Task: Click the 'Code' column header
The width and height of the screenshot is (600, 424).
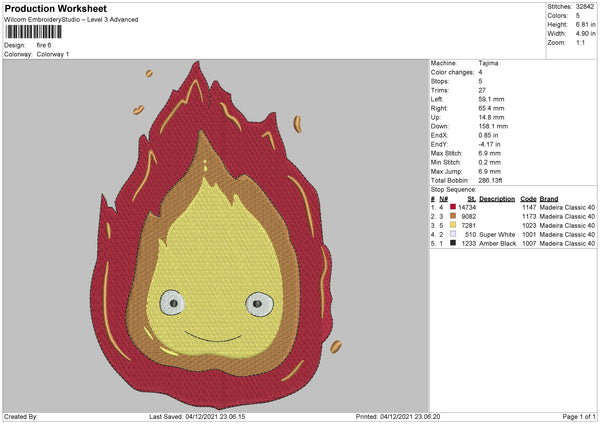Action: point(528,199)
